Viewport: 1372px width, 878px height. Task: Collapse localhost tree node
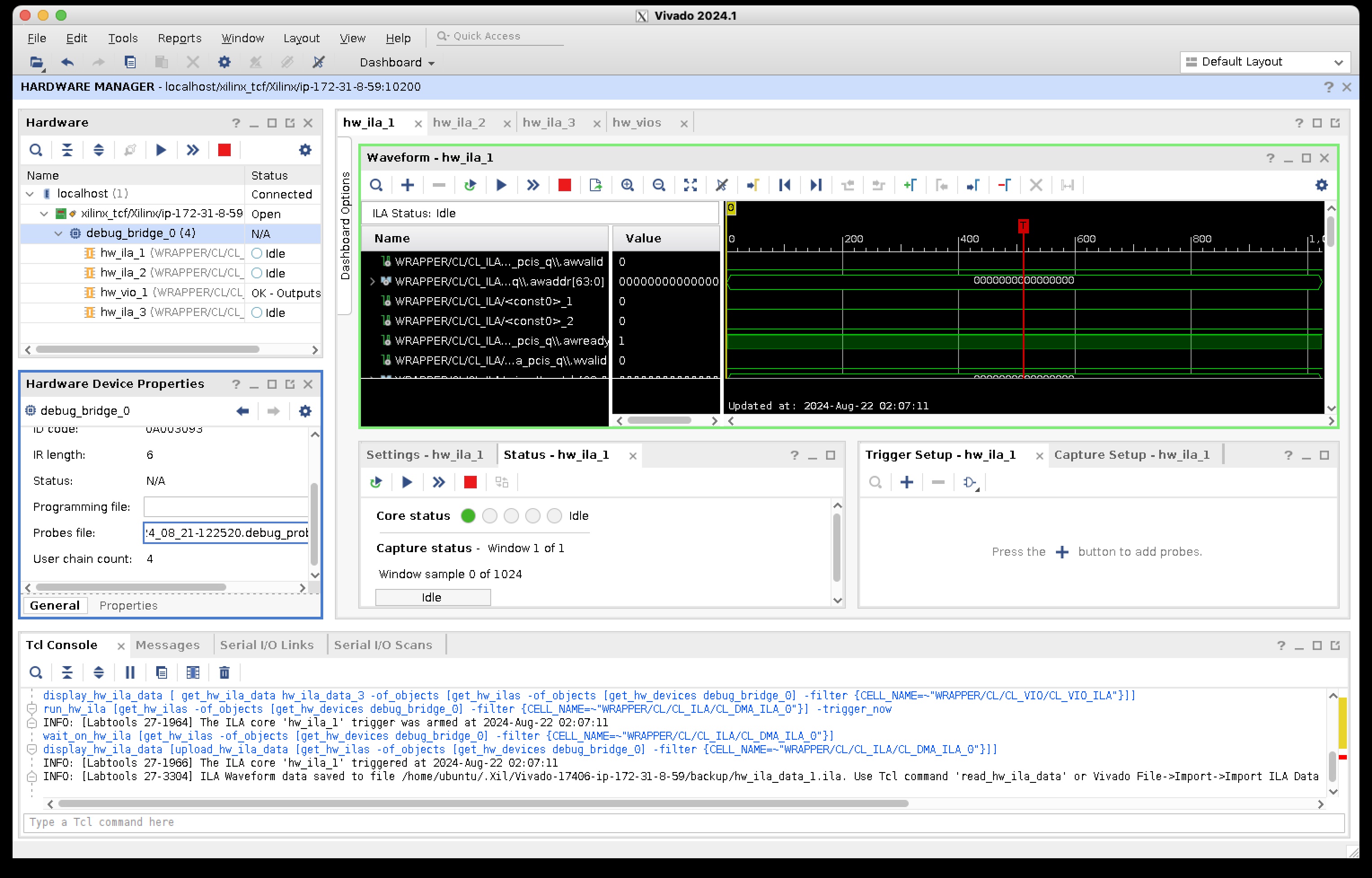[30, 194]
